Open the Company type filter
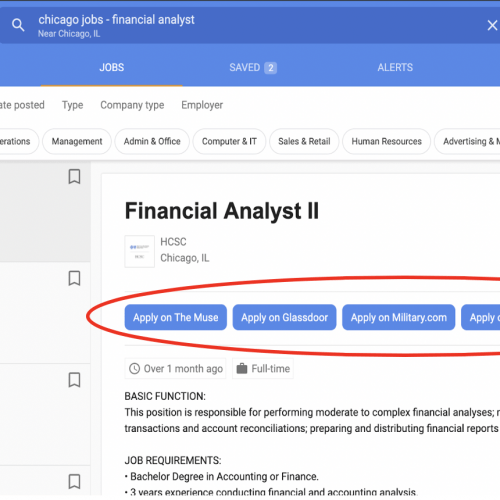 pyautogui.click(x=132, y=105)
